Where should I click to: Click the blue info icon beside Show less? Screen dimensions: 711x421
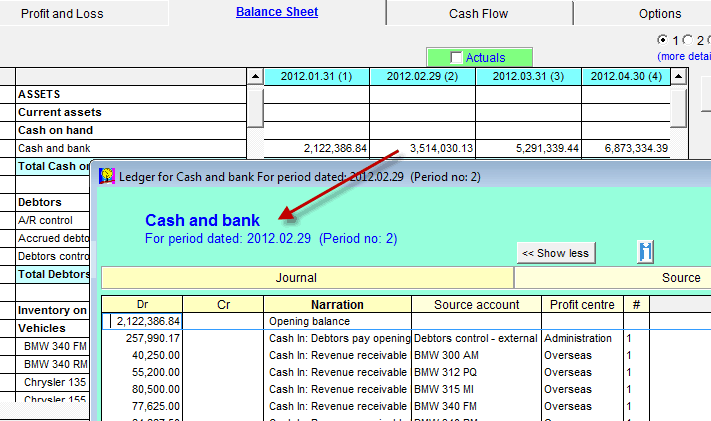tap(645, 252)
